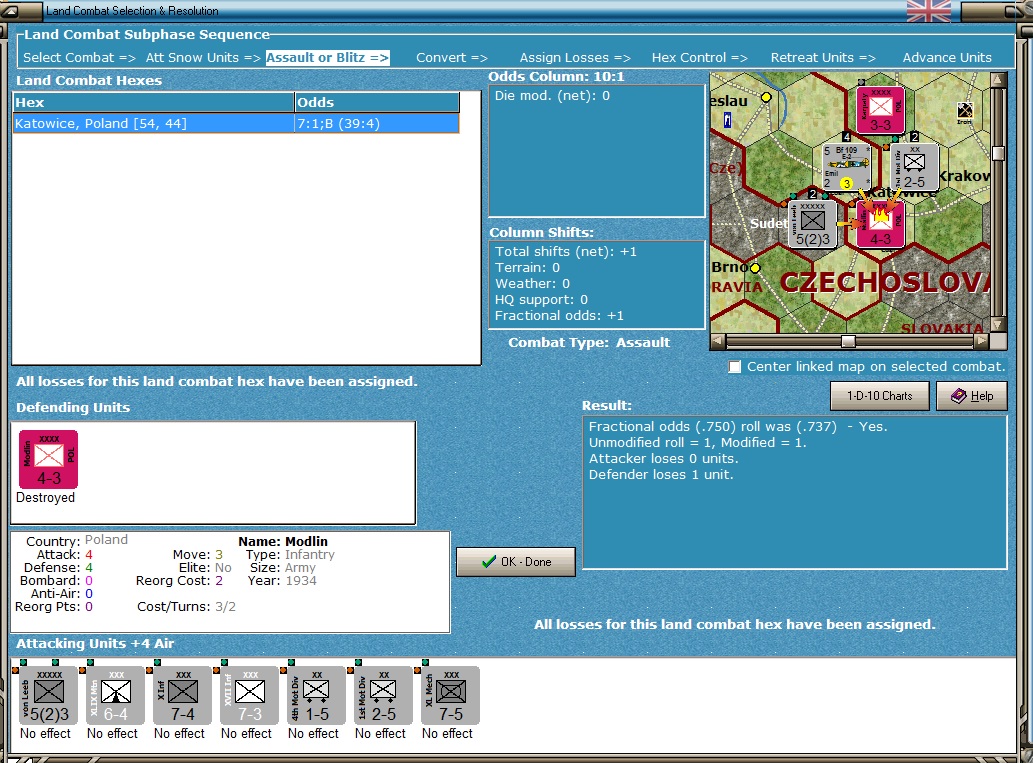This screenshot has height=763, width=1033.
Task: Confirm with the OK - Done button
Action: pos(516,562)
